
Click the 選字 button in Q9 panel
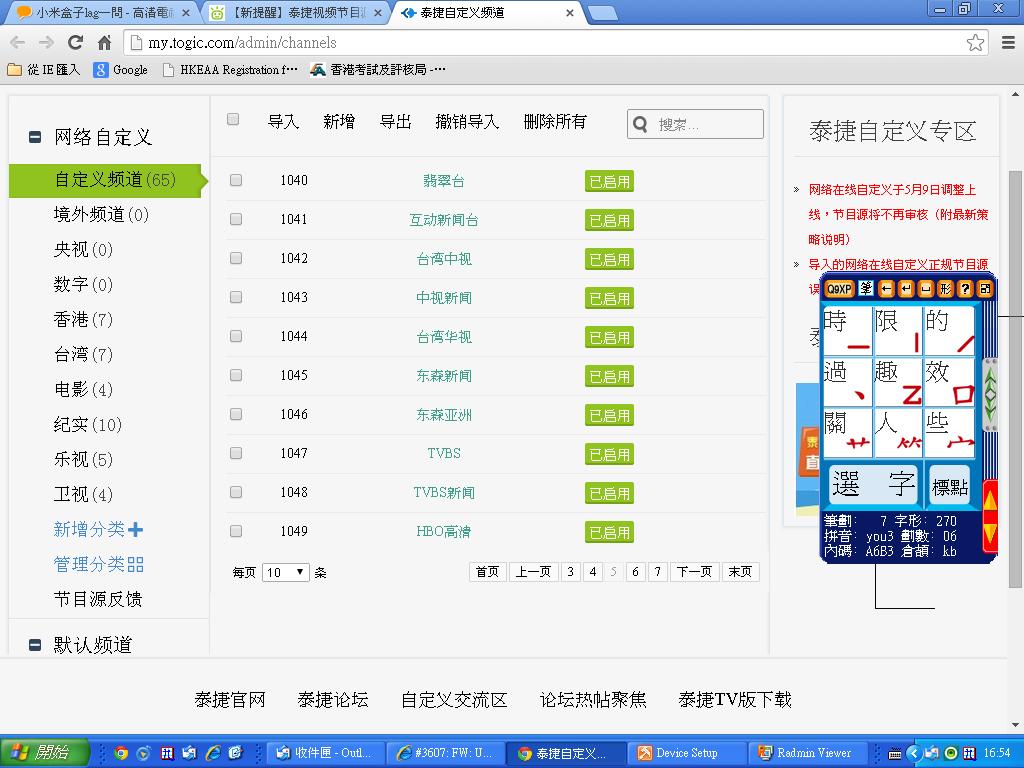click(873, 485)
